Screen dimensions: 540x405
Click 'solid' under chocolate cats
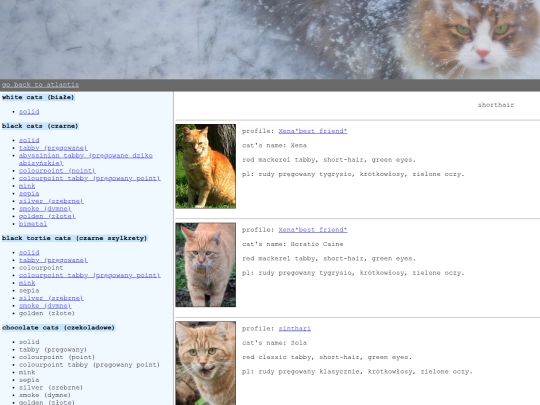[29, 342]
